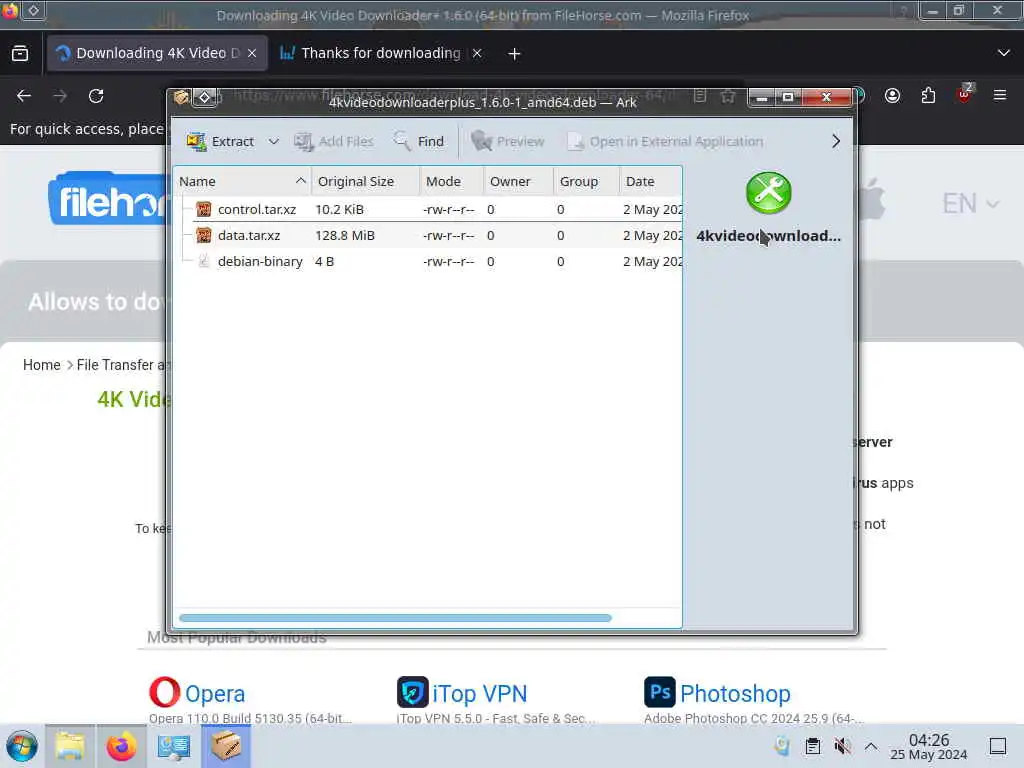The height and width of the screenshot is (768, 1024).
Task: Close the Thanks for downloading tab
Action: click(x=477, y=54)
